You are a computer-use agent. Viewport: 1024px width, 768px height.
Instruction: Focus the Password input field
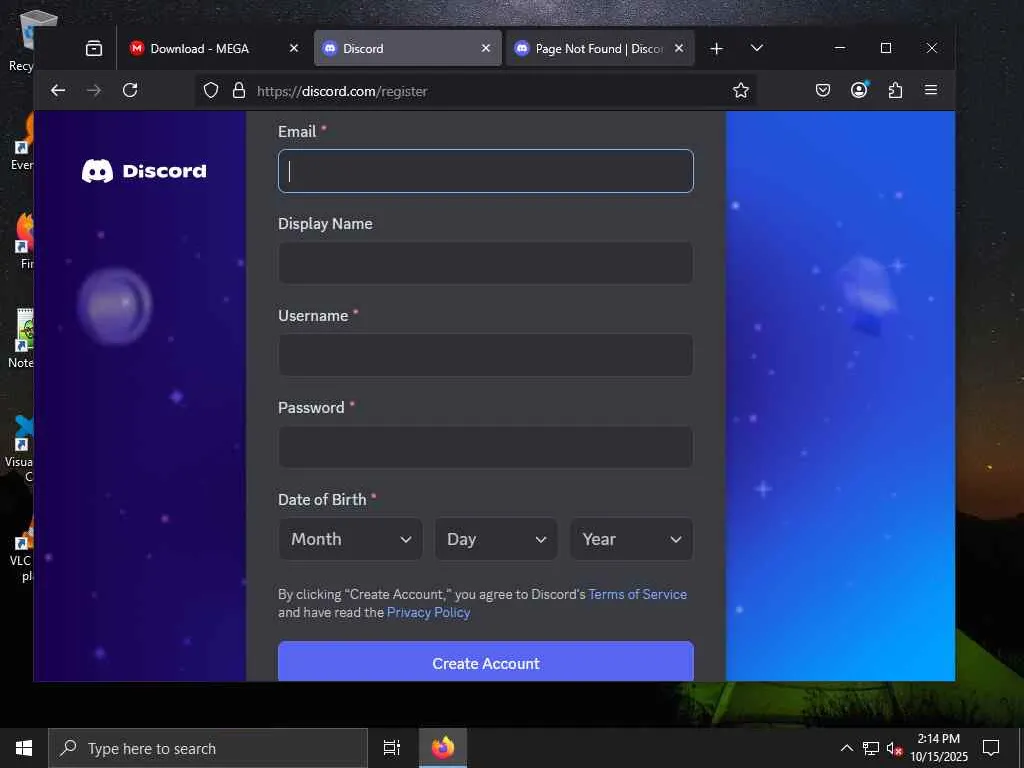[x=486, y=447]
